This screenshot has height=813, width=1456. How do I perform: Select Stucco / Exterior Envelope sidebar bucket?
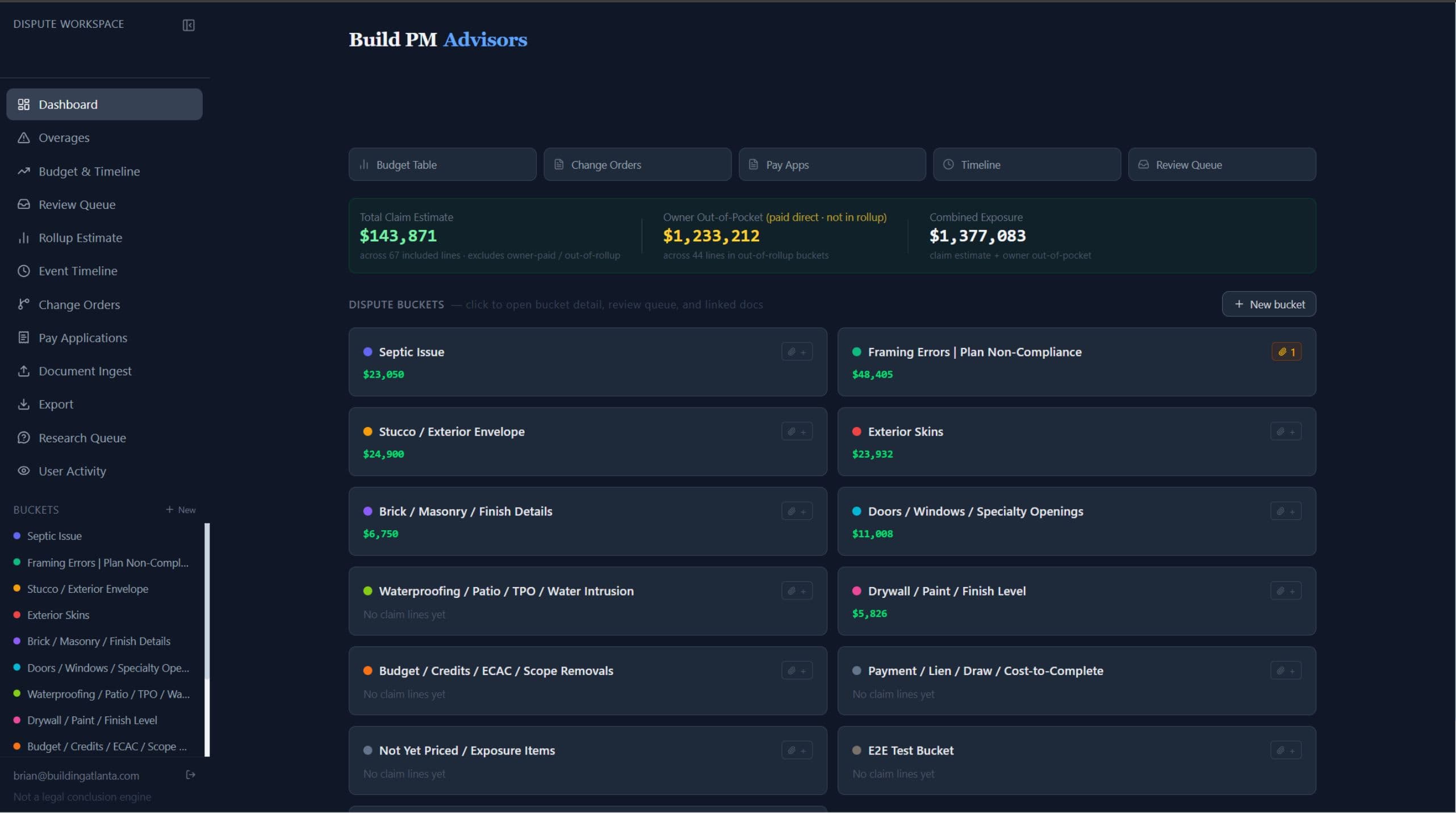[102, 589]
